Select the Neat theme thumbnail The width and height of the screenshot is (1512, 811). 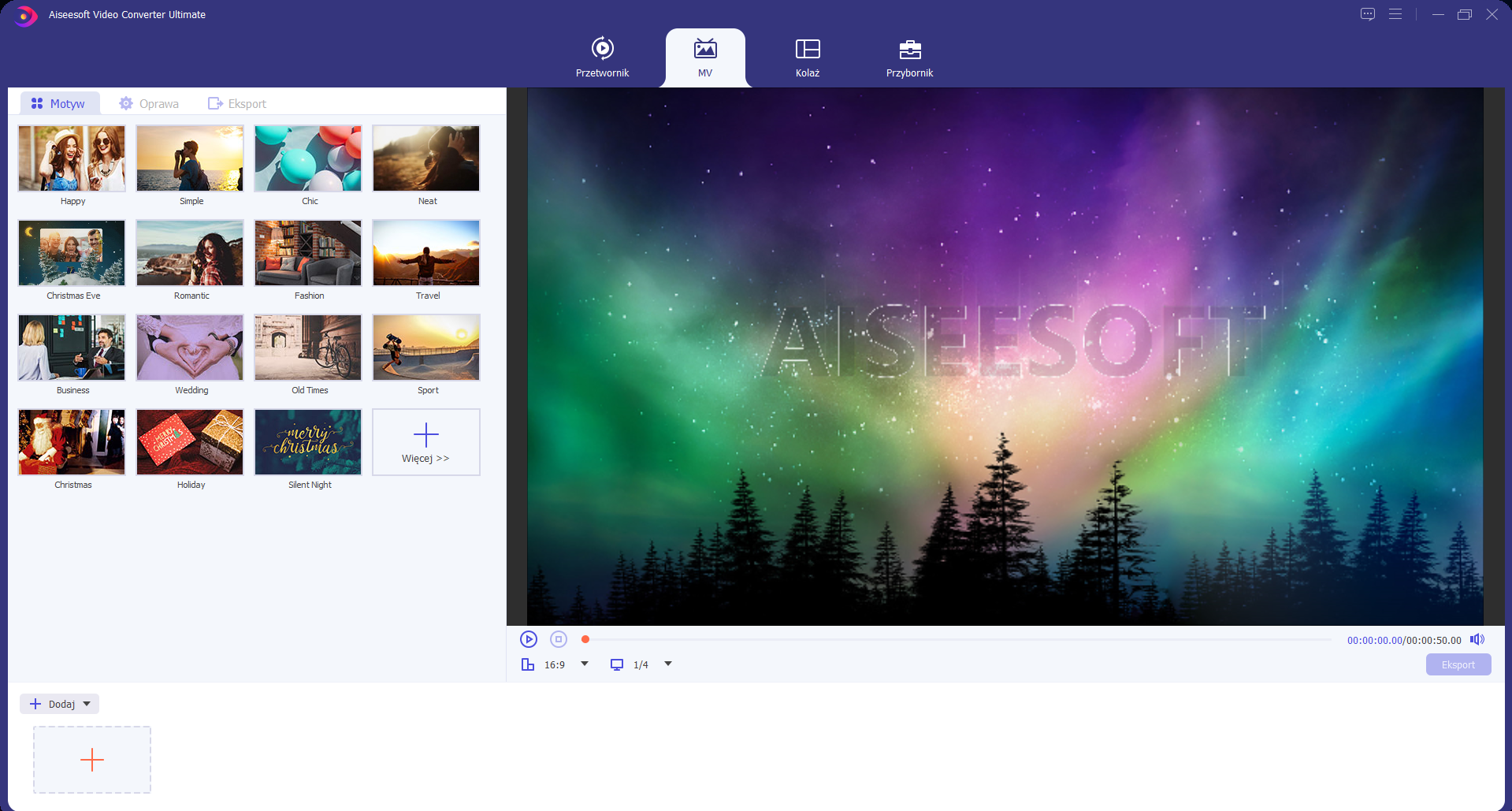(x=426, y=158)
